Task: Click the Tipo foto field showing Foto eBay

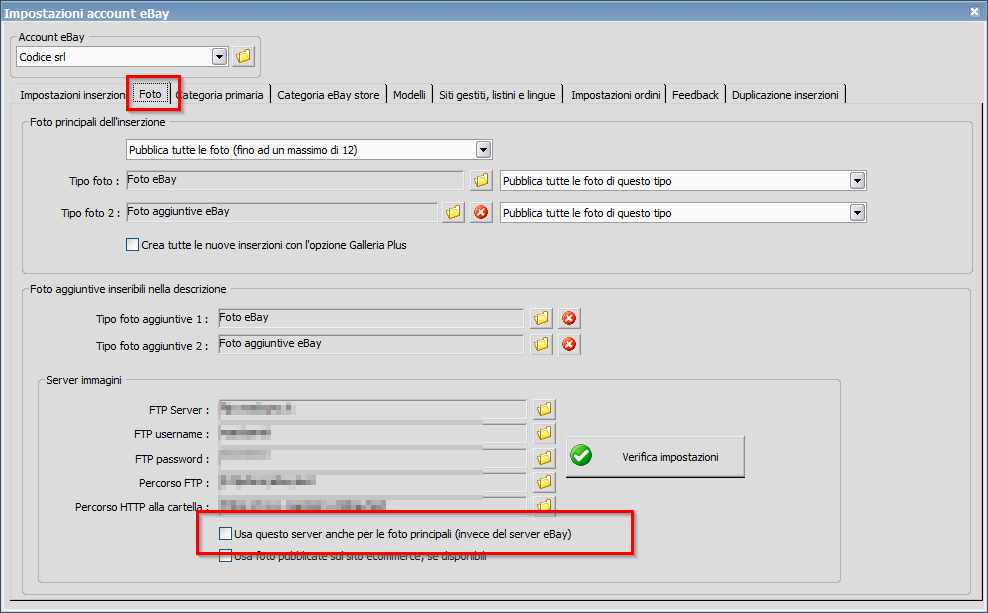Action: 295,180
